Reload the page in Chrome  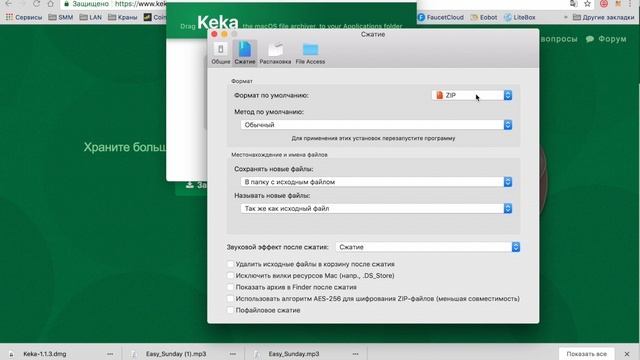pyautogui.click(x=36, y=4)
